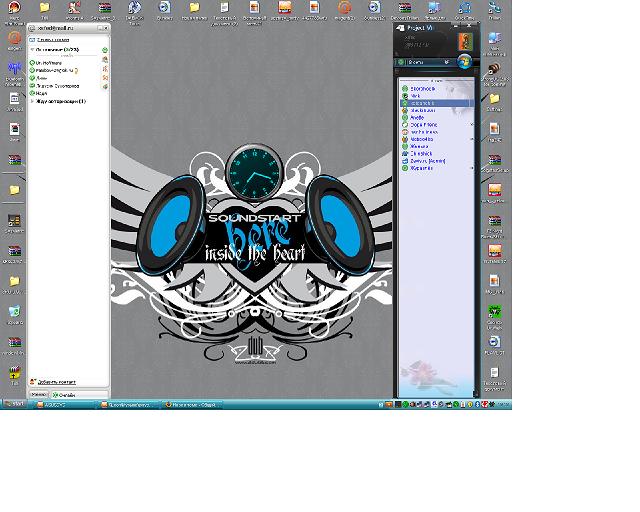Click the red Kaspersky tray icon
The image size is (640, 512).
click(x=484, y=404)
